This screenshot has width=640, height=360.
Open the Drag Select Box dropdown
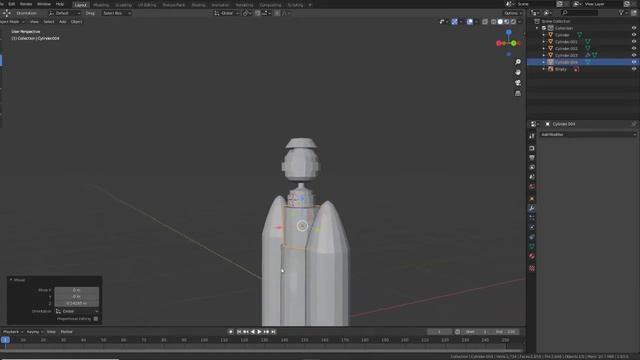tap(116, 13)
